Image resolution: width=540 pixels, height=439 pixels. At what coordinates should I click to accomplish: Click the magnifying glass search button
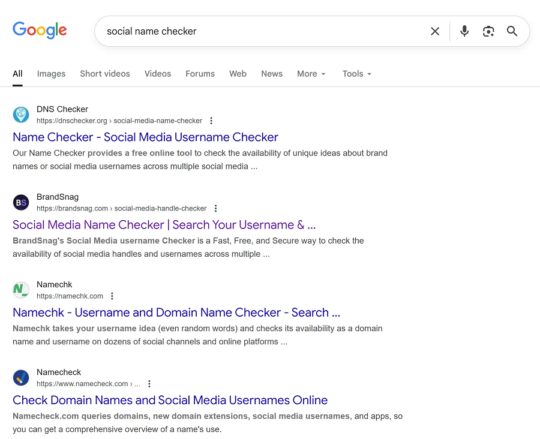pyautogui.click(x=512, y=31)
